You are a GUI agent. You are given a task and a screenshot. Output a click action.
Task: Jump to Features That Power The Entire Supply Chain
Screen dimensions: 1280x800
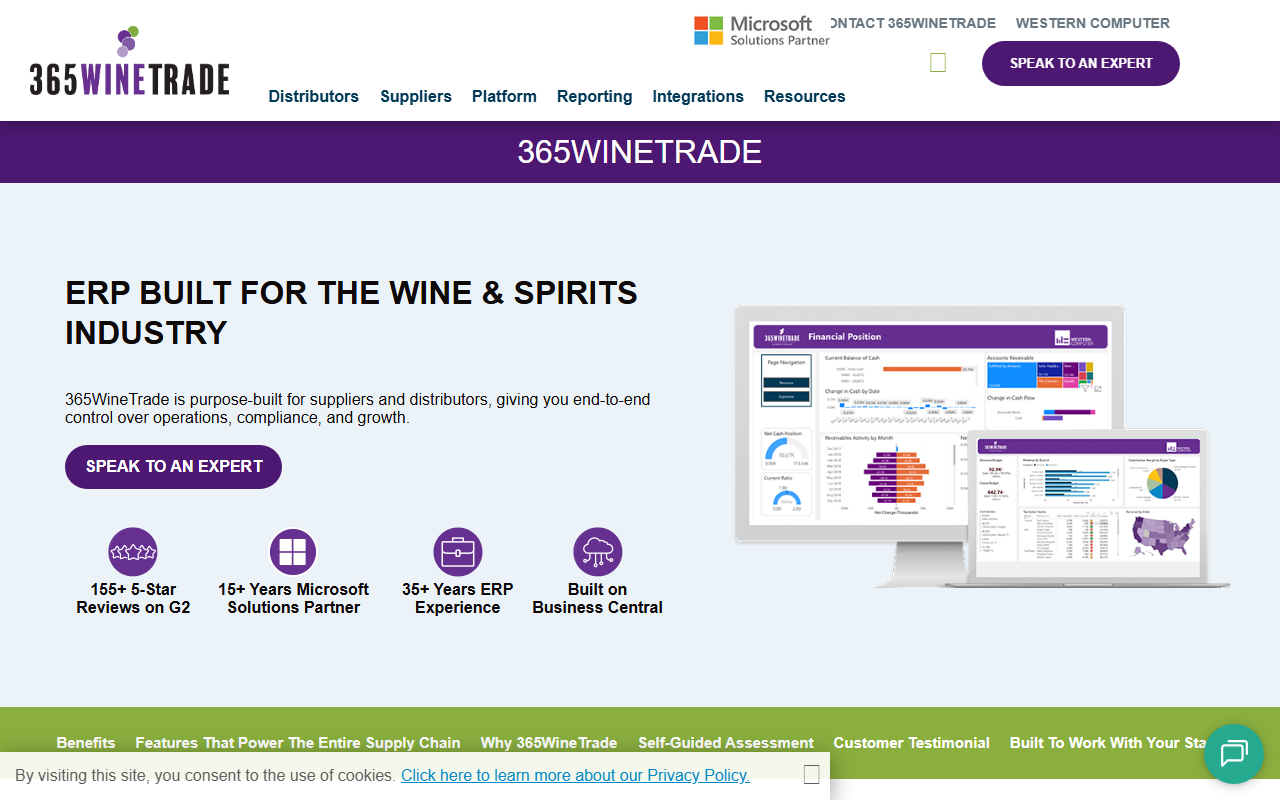(x=298, y=743)
